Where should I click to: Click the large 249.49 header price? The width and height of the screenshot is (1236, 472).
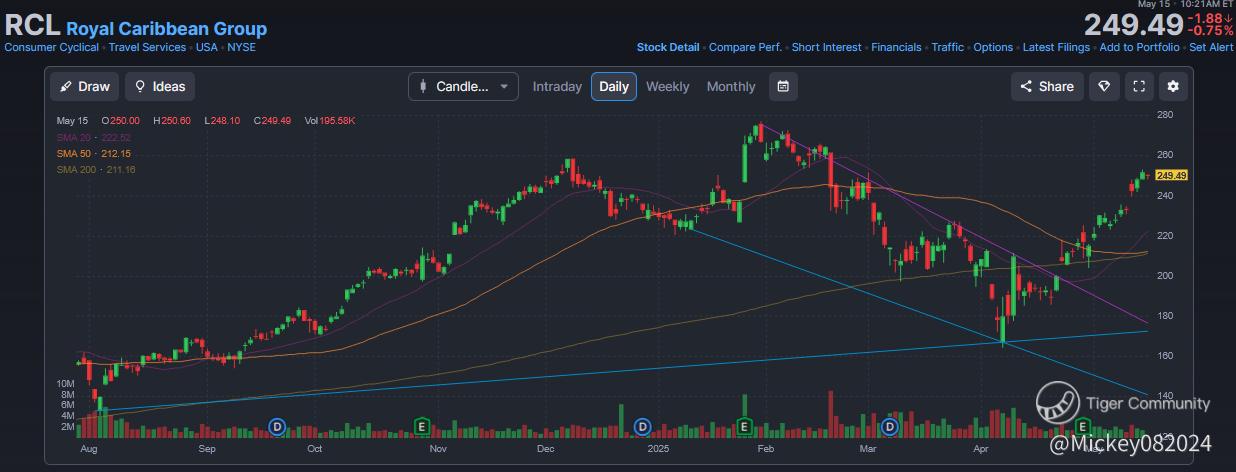click(x=1133, y=25)
